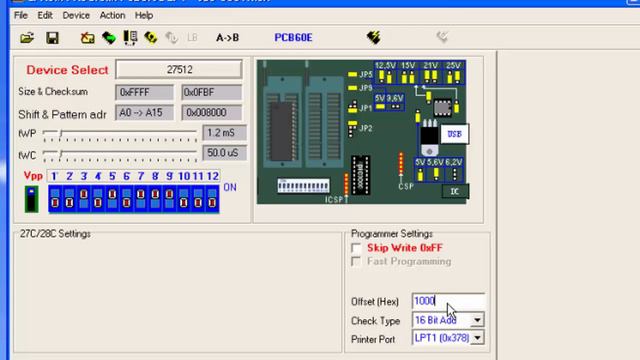Viewport: 640px width, 360px height.
Task: Click the greyed-out chip icon beside LB
Action: point(172,38)
